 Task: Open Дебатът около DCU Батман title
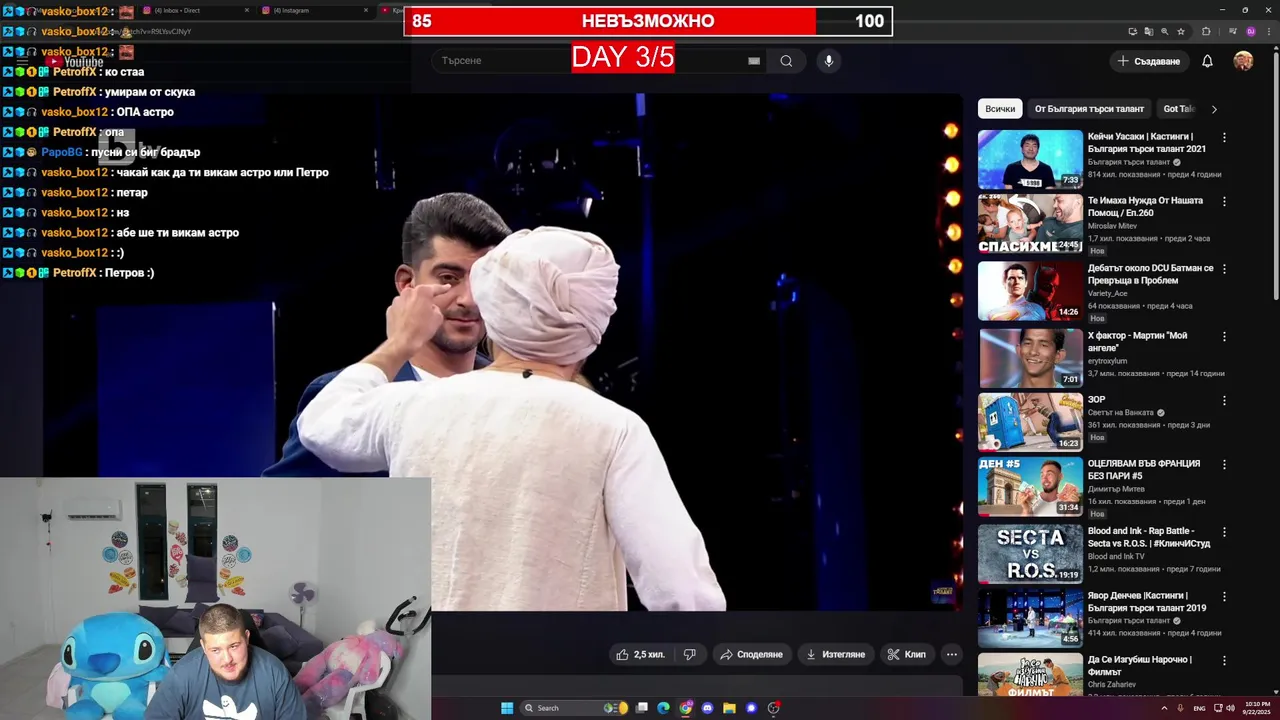1150,274
